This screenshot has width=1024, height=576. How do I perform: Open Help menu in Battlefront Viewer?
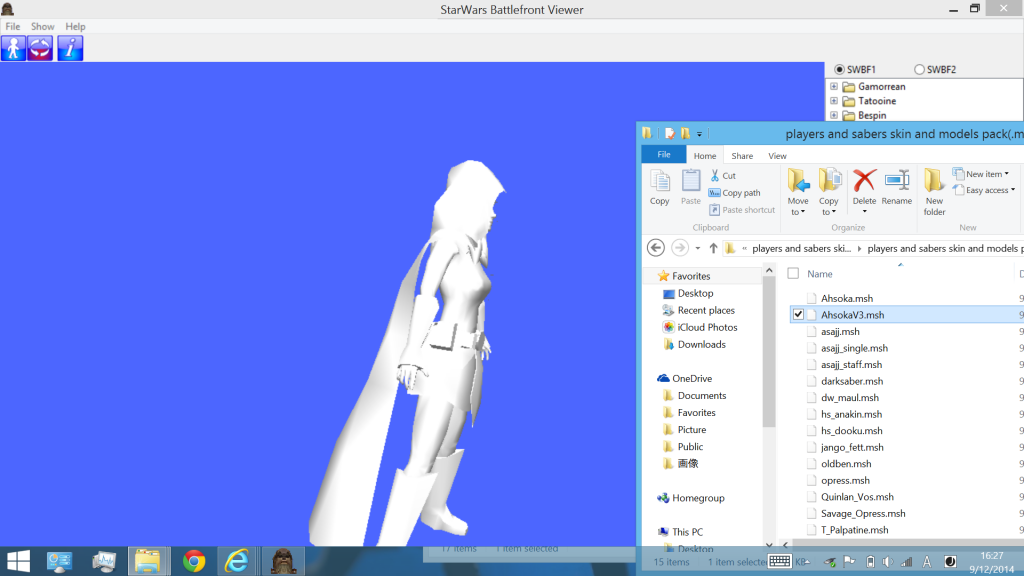[x=75, y=26]
